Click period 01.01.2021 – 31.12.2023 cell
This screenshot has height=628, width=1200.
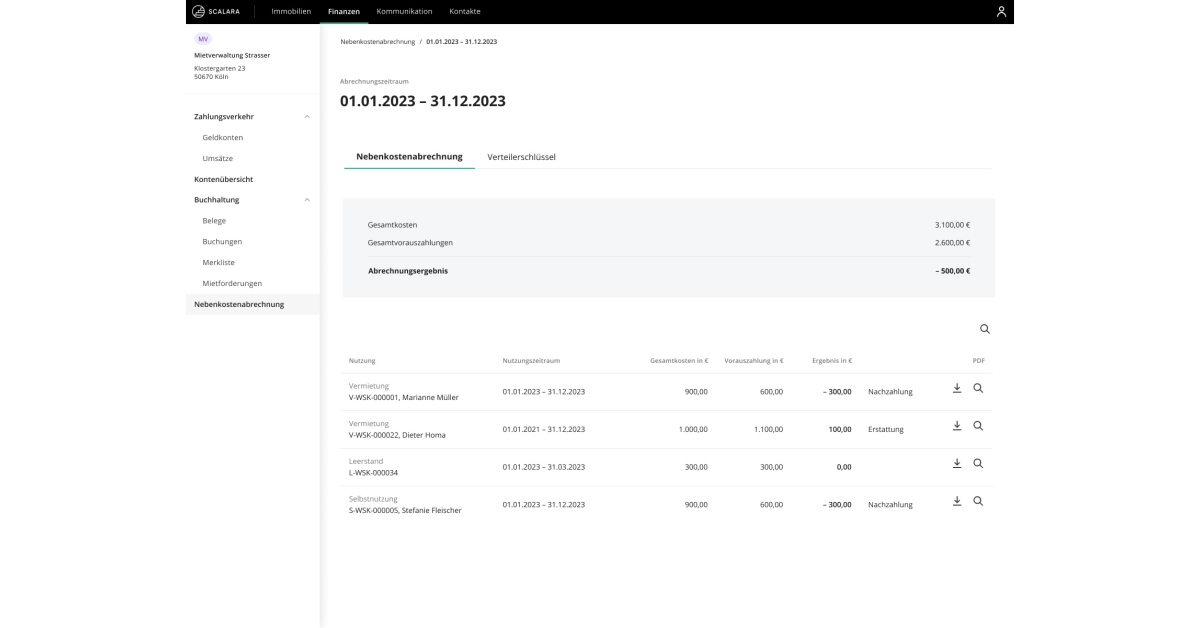(544, 429)
